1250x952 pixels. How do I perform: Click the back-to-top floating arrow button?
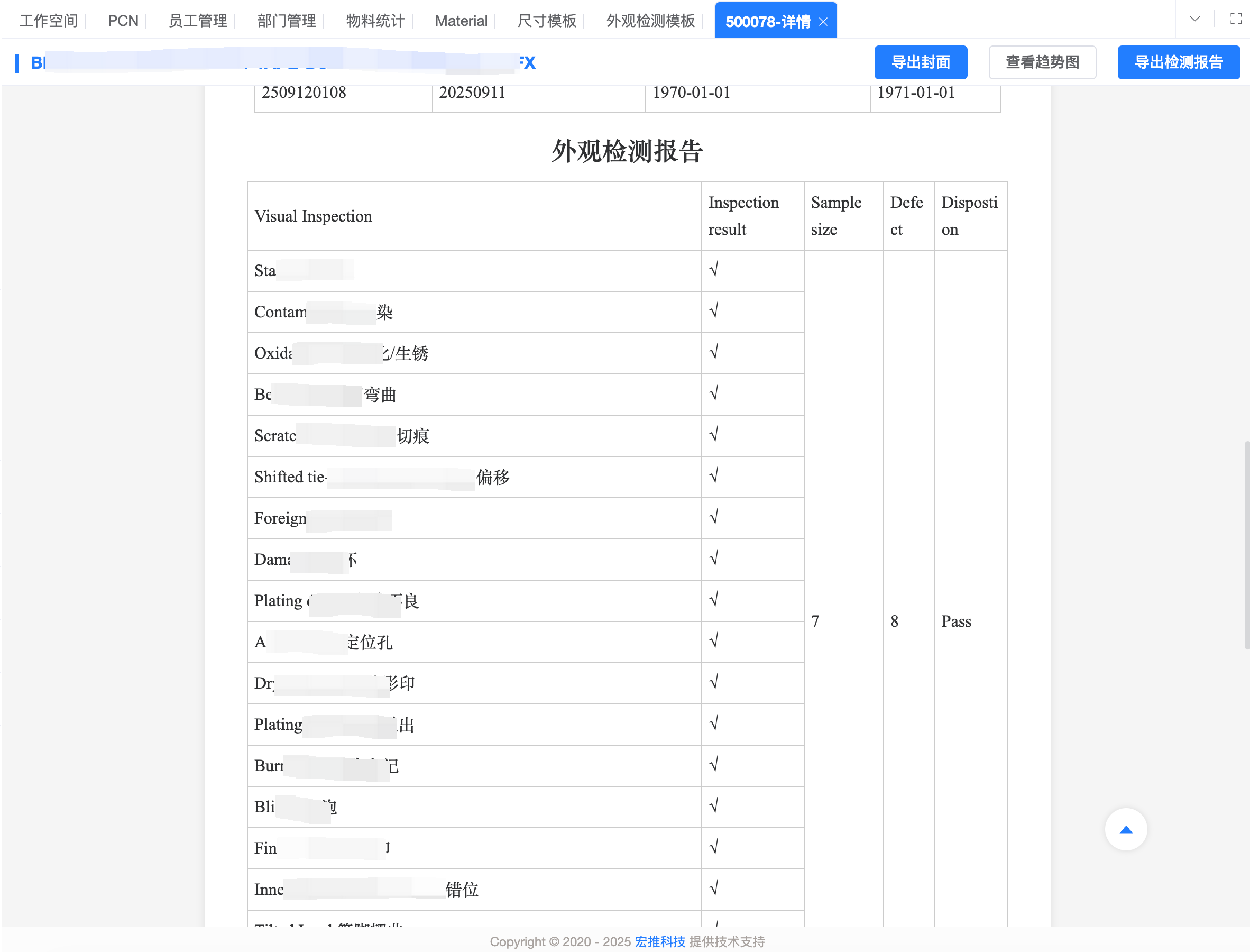click(x=1126, y=829)
